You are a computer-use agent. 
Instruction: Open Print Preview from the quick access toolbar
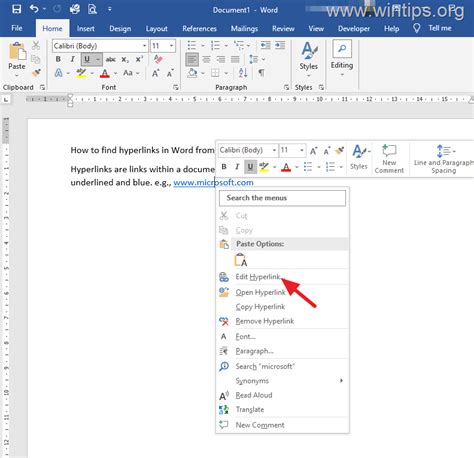92,9
